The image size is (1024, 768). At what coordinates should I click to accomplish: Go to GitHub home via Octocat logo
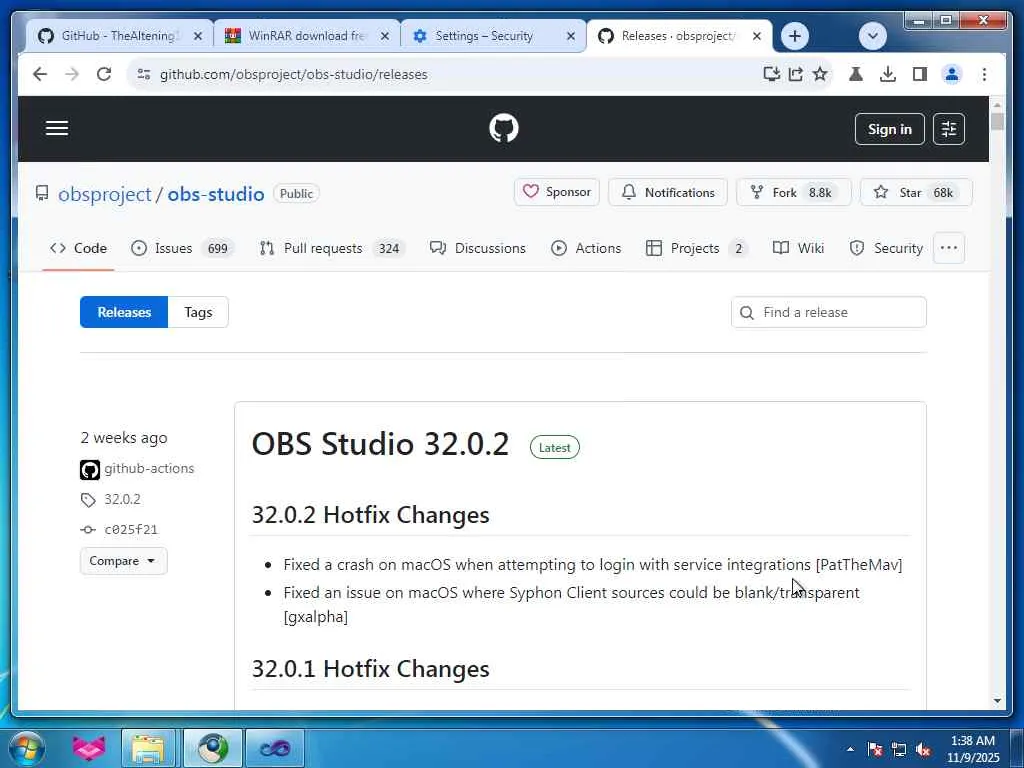pos(504,128)
